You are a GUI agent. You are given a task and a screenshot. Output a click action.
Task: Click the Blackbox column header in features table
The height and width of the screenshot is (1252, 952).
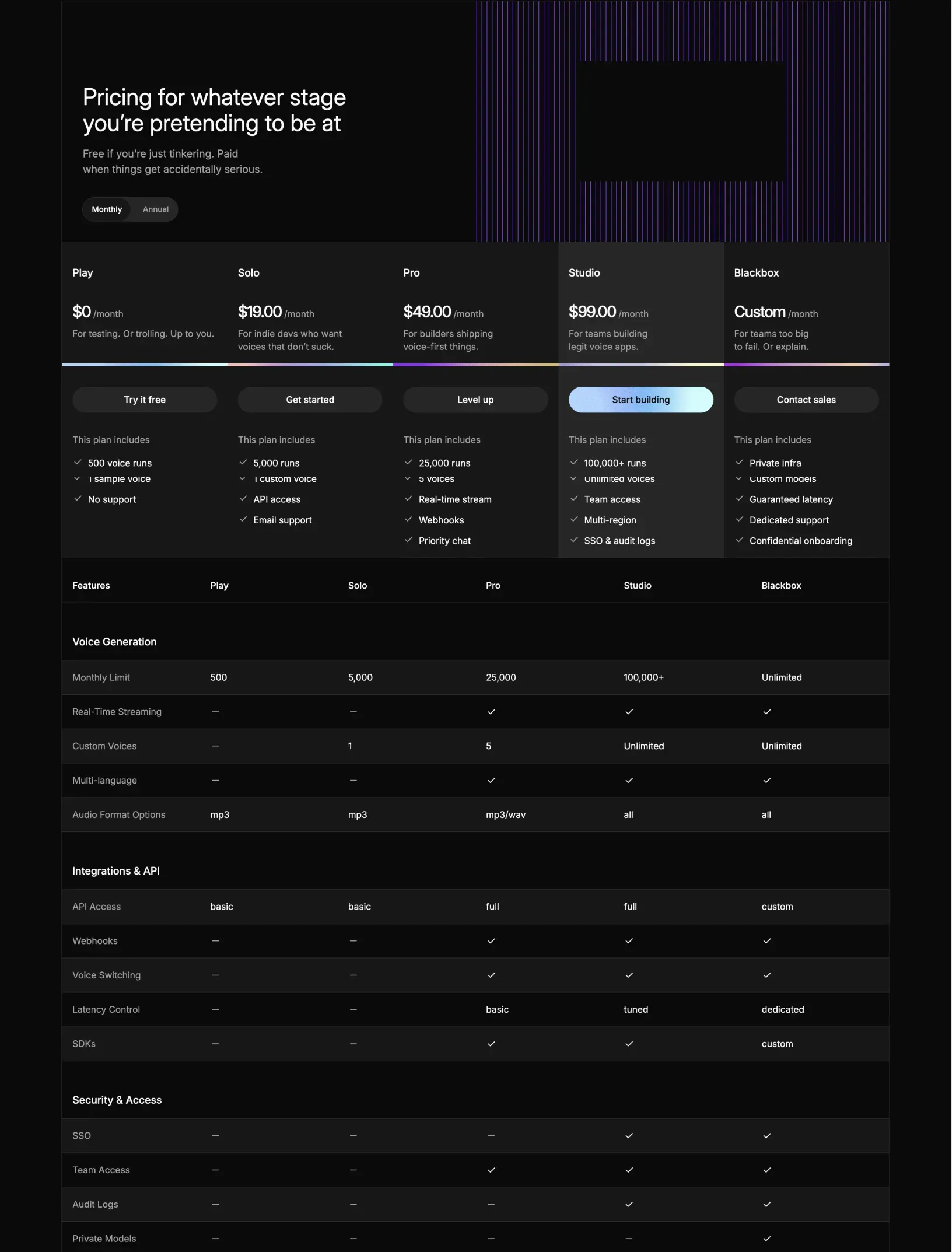coord(781,586)
